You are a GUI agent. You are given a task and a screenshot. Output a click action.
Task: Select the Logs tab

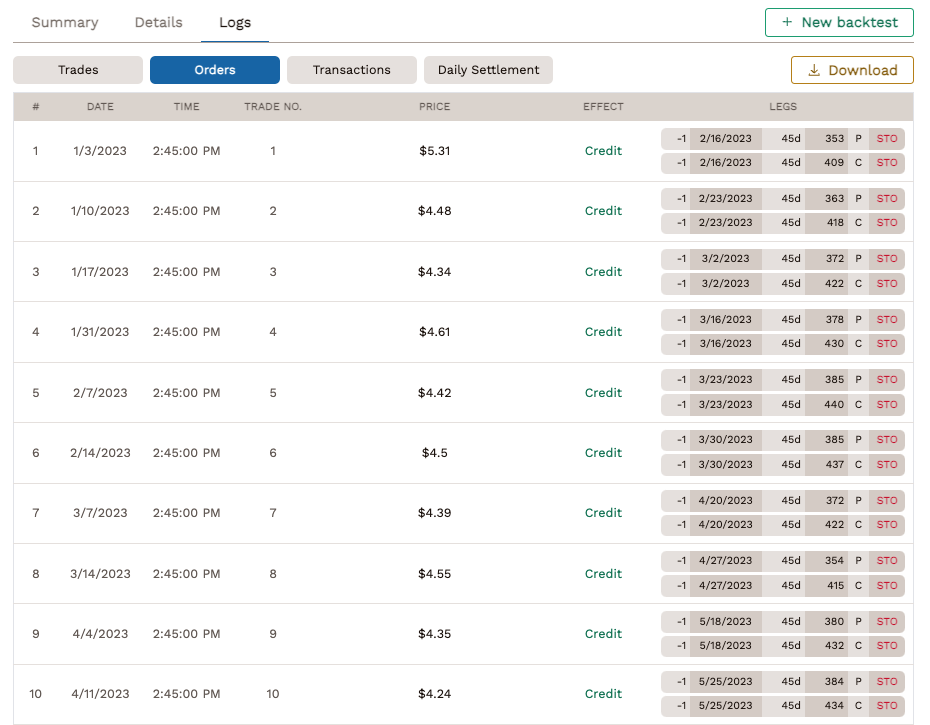click(234, 22)
